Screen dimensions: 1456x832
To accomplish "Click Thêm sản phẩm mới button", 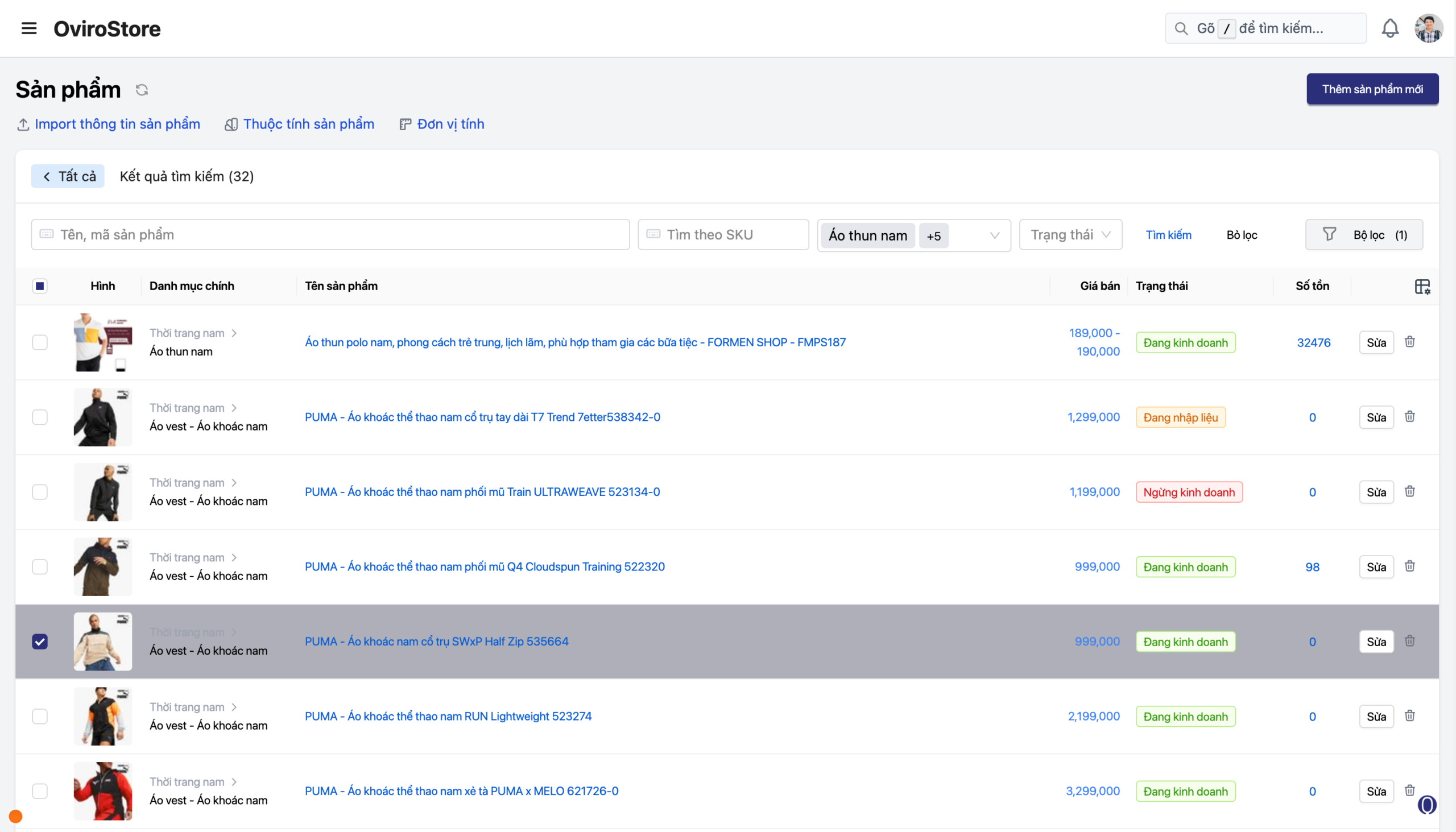I will 1372,89.
